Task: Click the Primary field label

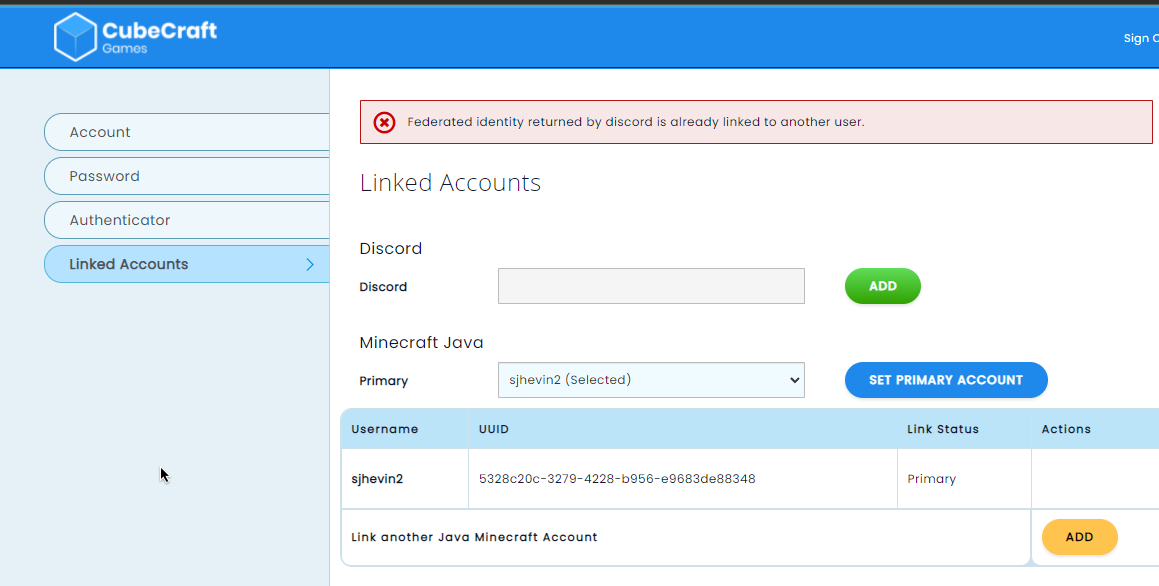Action: 384,381
